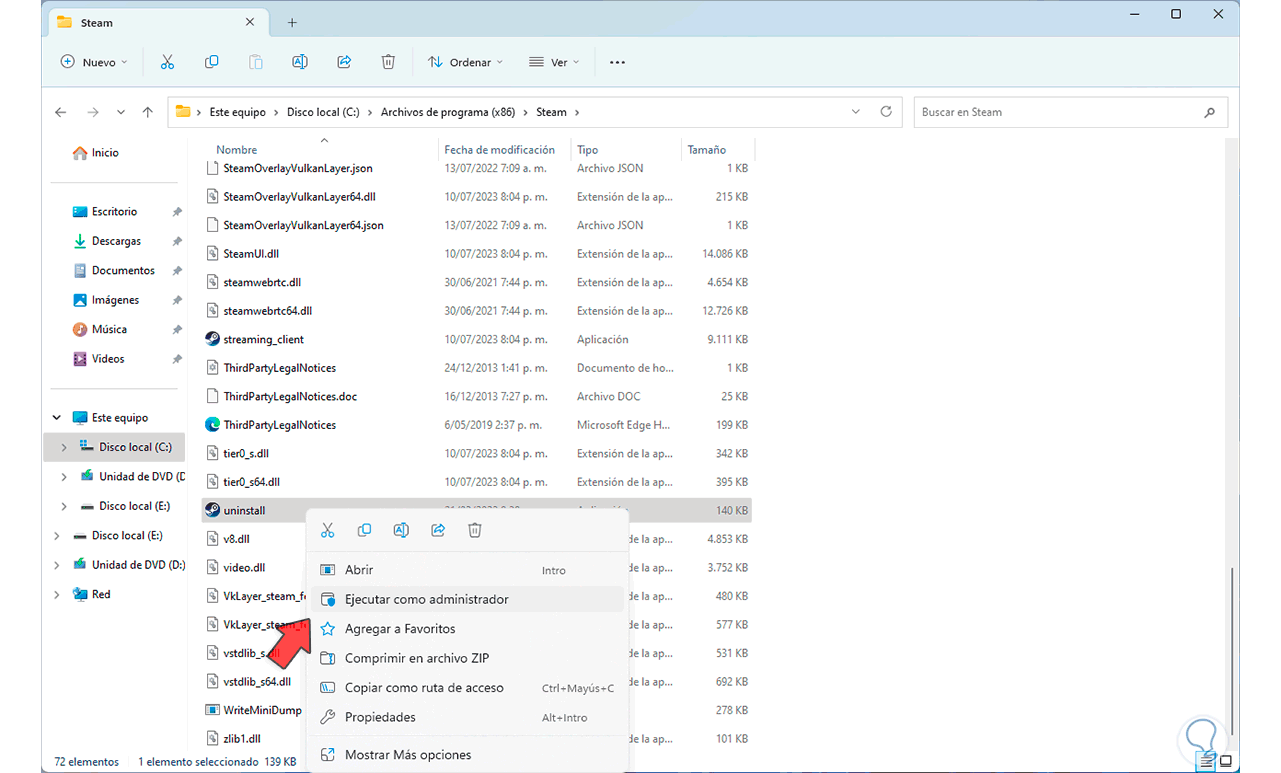This screenshot has width=1281, height=773.
Task: Click the file icon beside zlib1.dll
Action: click(212, 738)
